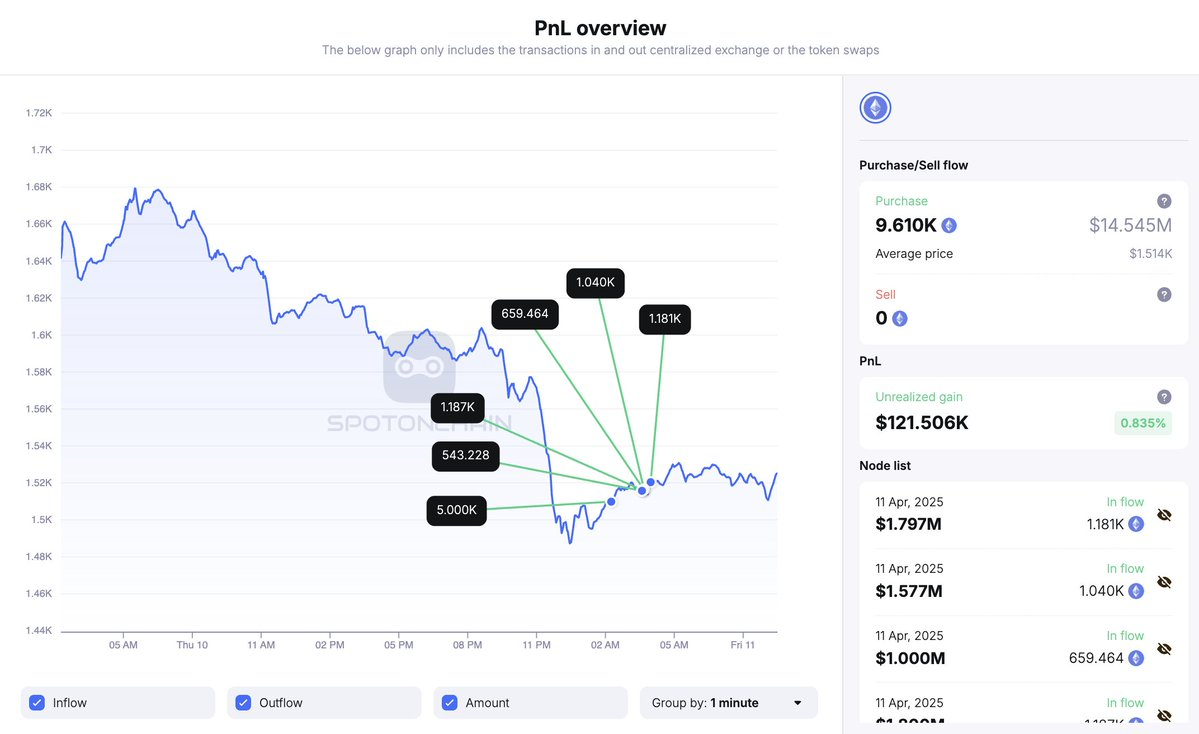1199x734 pixels.
Task: Click the 0.835% gain badge
Action: click(x=1142, y=423)
